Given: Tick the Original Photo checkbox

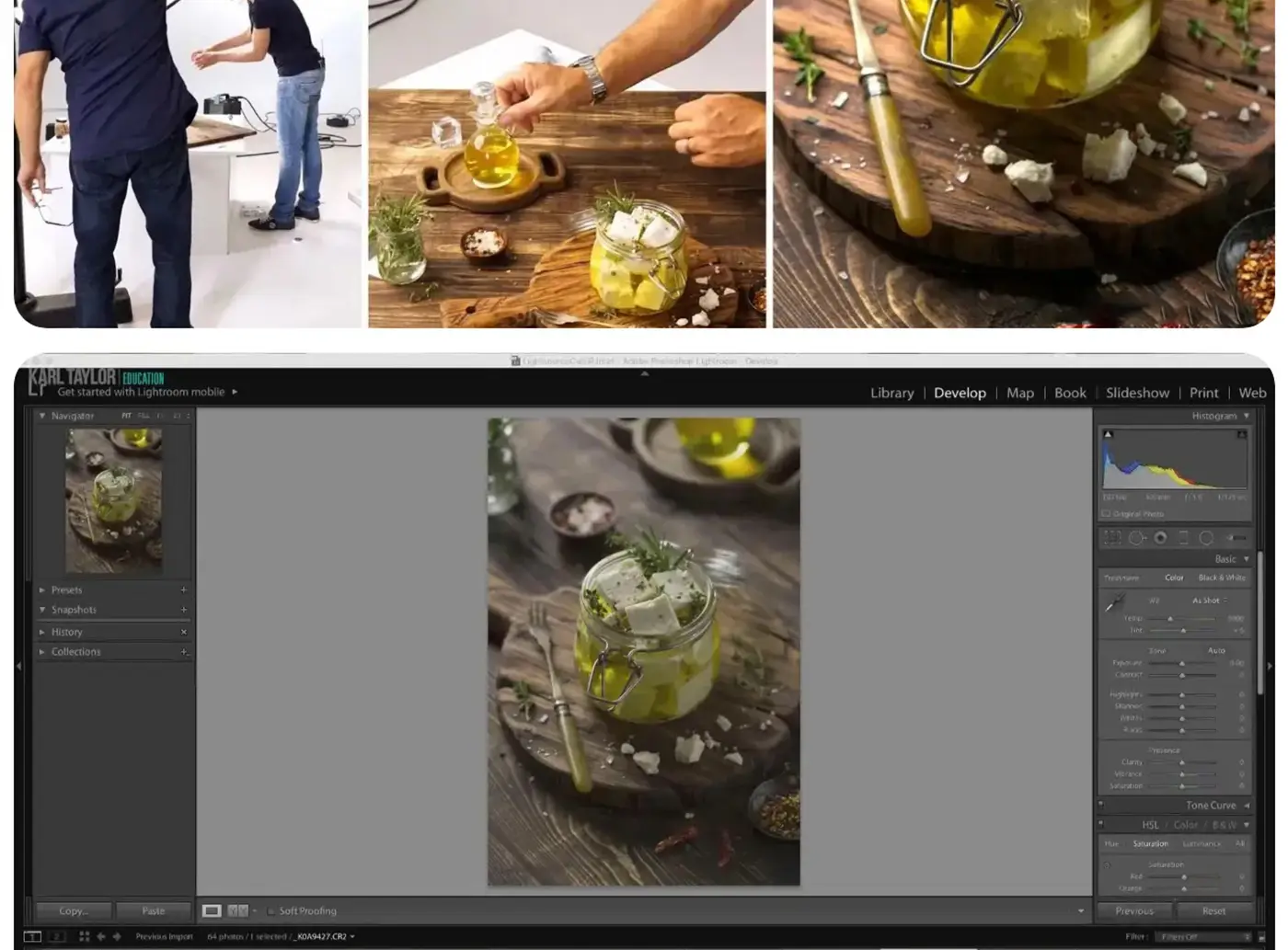Looking at the screenshot, I should (x=1106, y=513).
